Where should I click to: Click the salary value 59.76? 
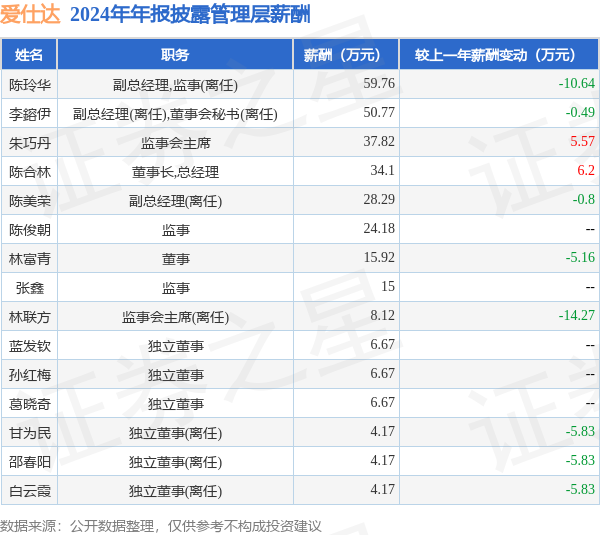tap(379, 83)
